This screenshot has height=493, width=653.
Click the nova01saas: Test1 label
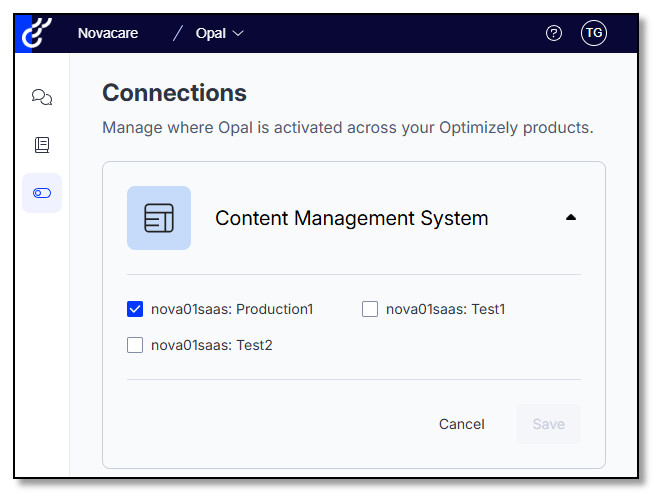pyautogui.click(x=446, y=309)
